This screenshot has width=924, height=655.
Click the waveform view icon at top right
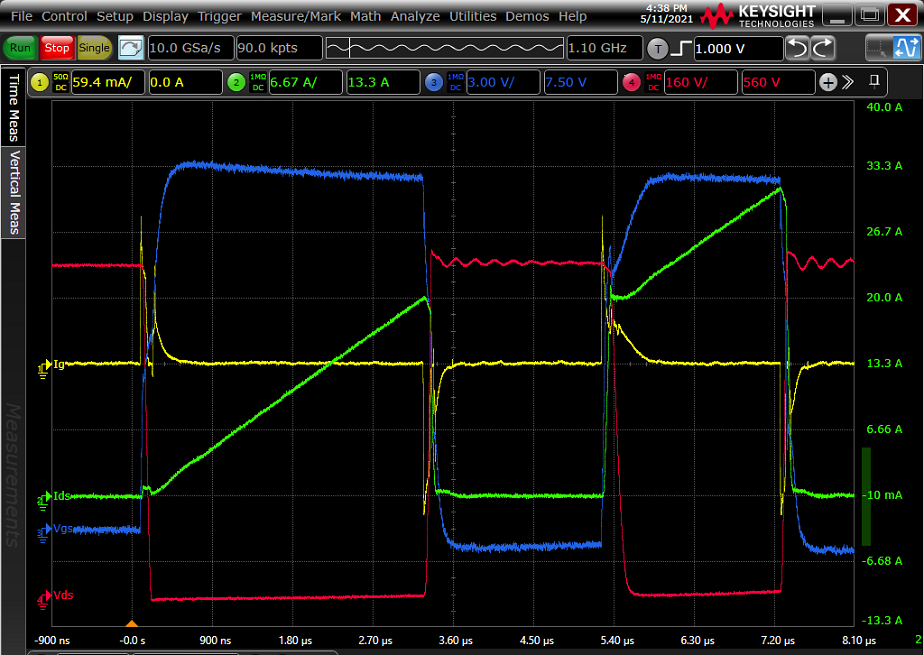click(906, 47)
